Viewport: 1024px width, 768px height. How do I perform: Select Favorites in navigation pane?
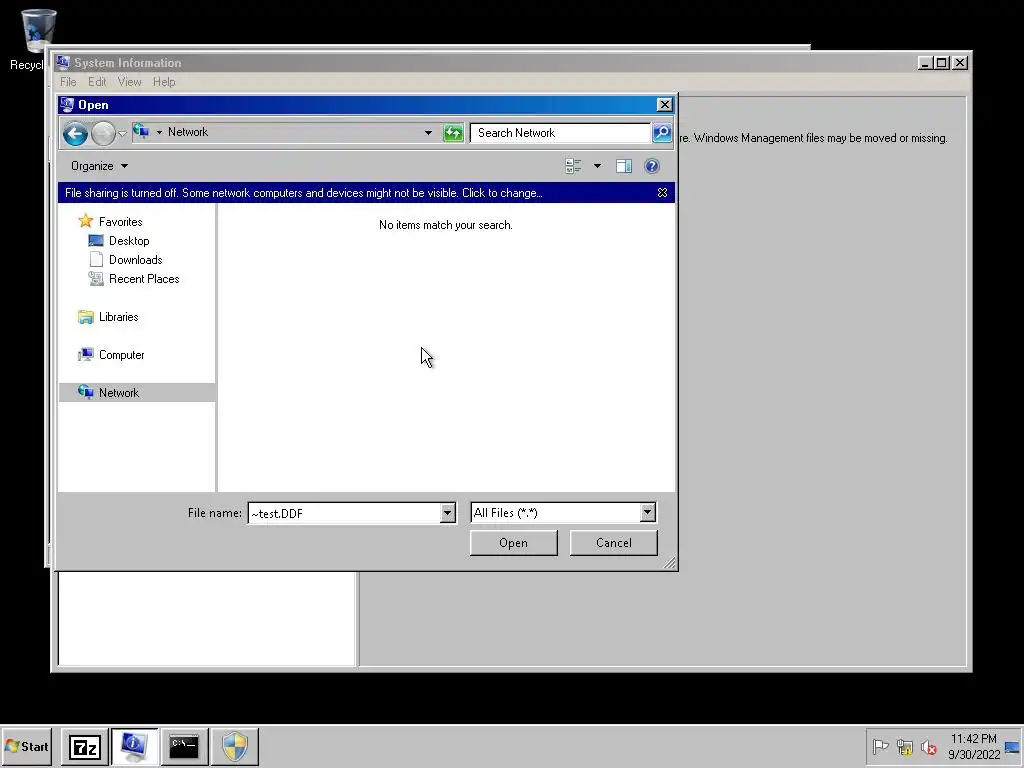pos(120,222)
